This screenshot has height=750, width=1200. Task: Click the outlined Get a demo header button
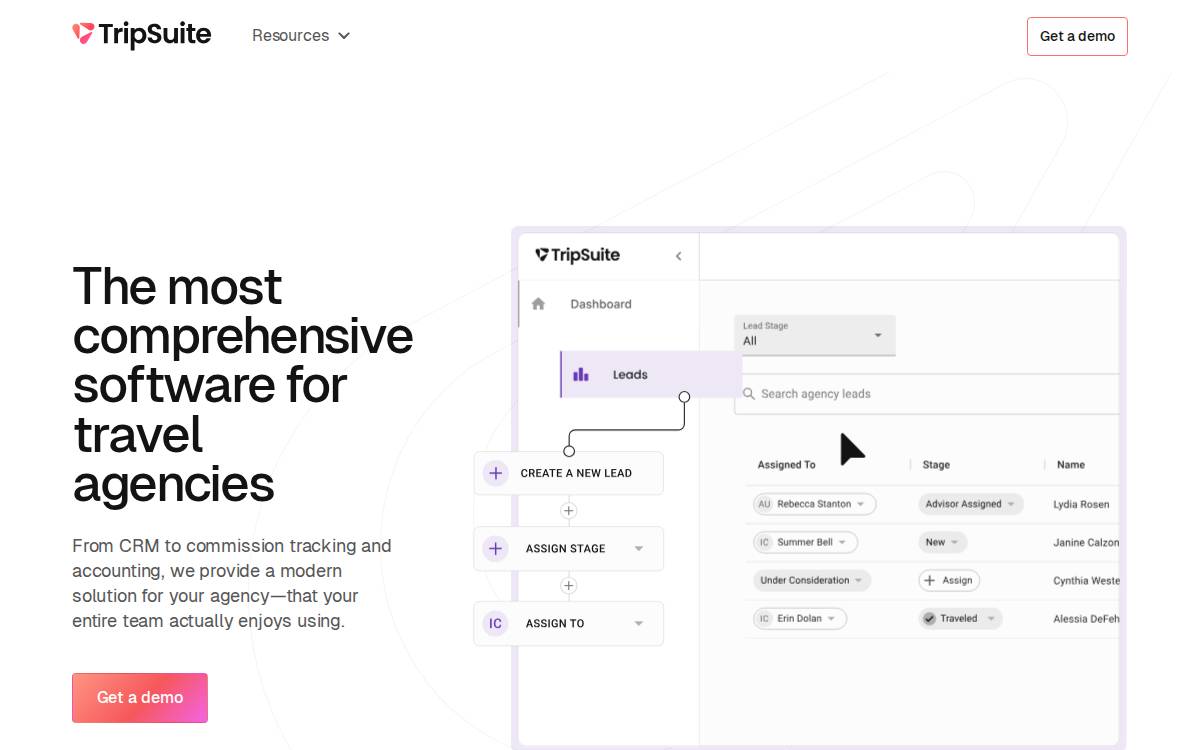tap(1077, 36)
